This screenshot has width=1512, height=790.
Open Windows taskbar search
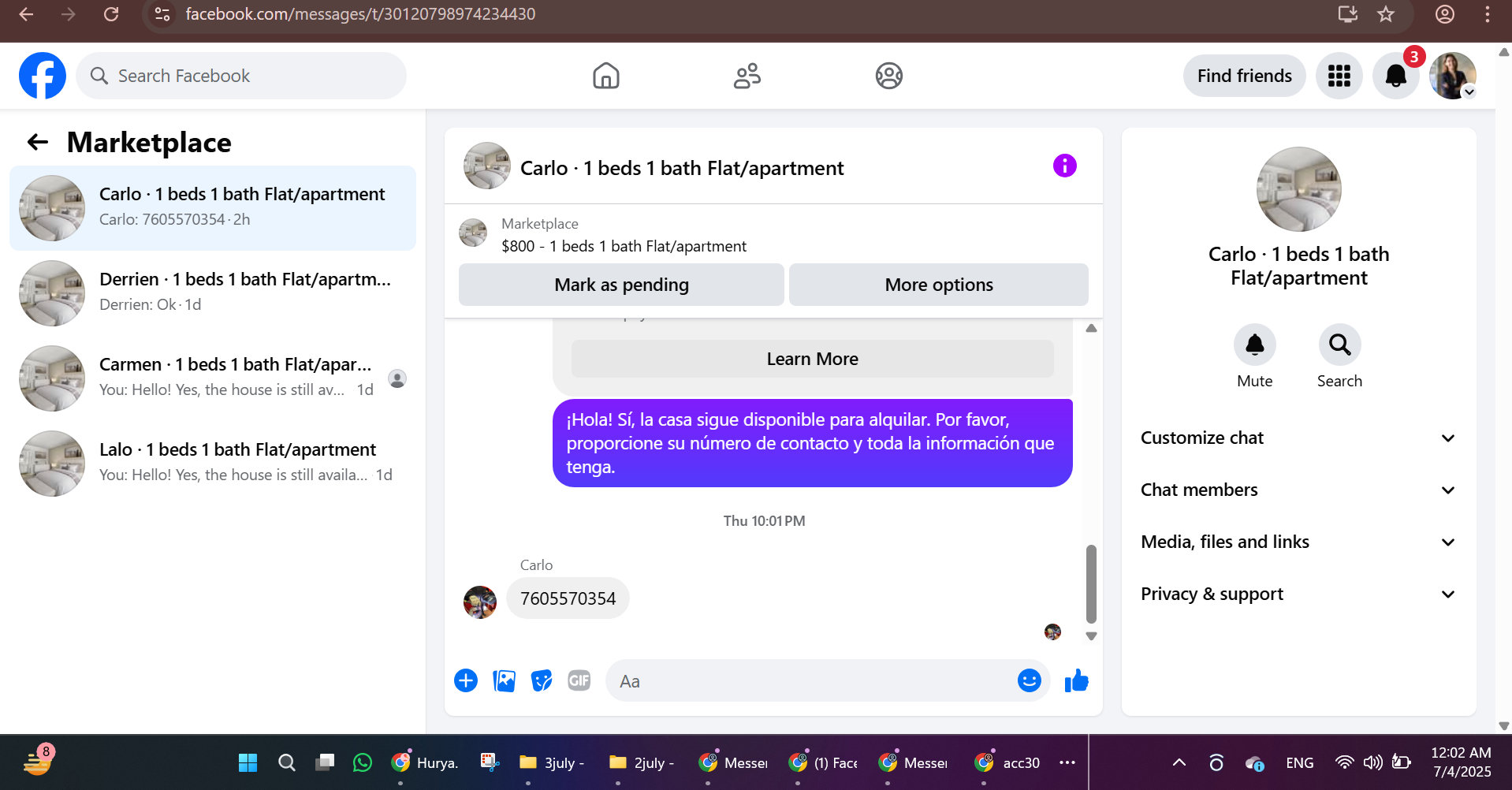click(x=287, y=762)
